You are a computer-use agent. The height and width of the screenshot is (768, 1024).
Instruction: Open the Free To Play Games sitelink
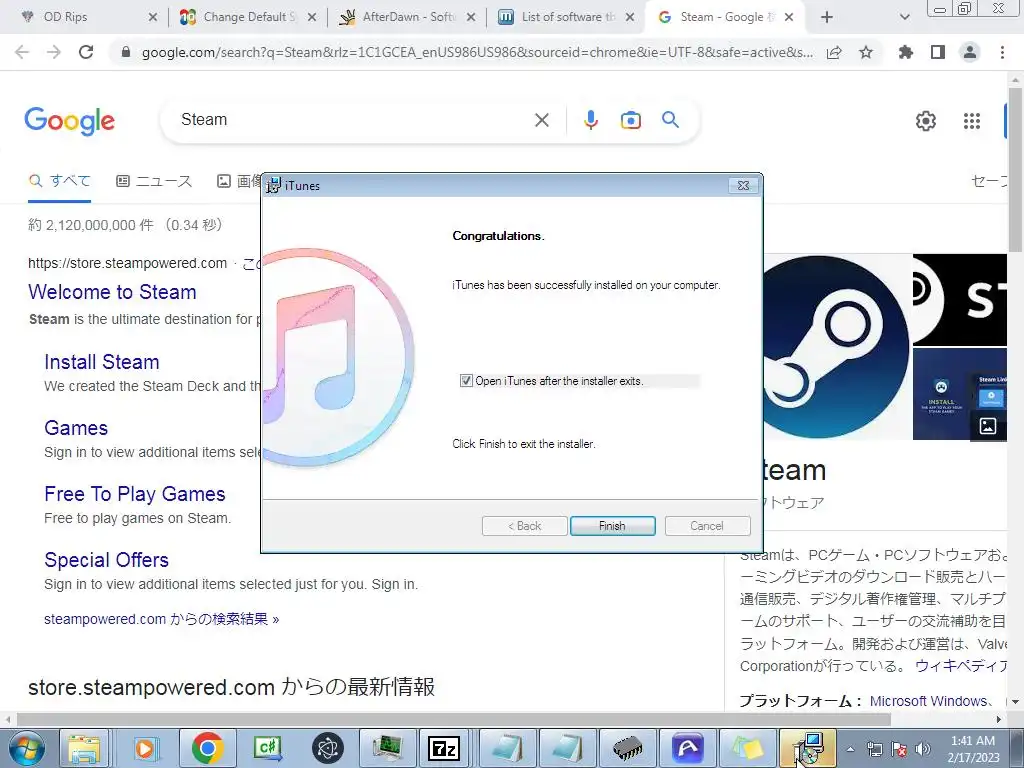(135, 494)
